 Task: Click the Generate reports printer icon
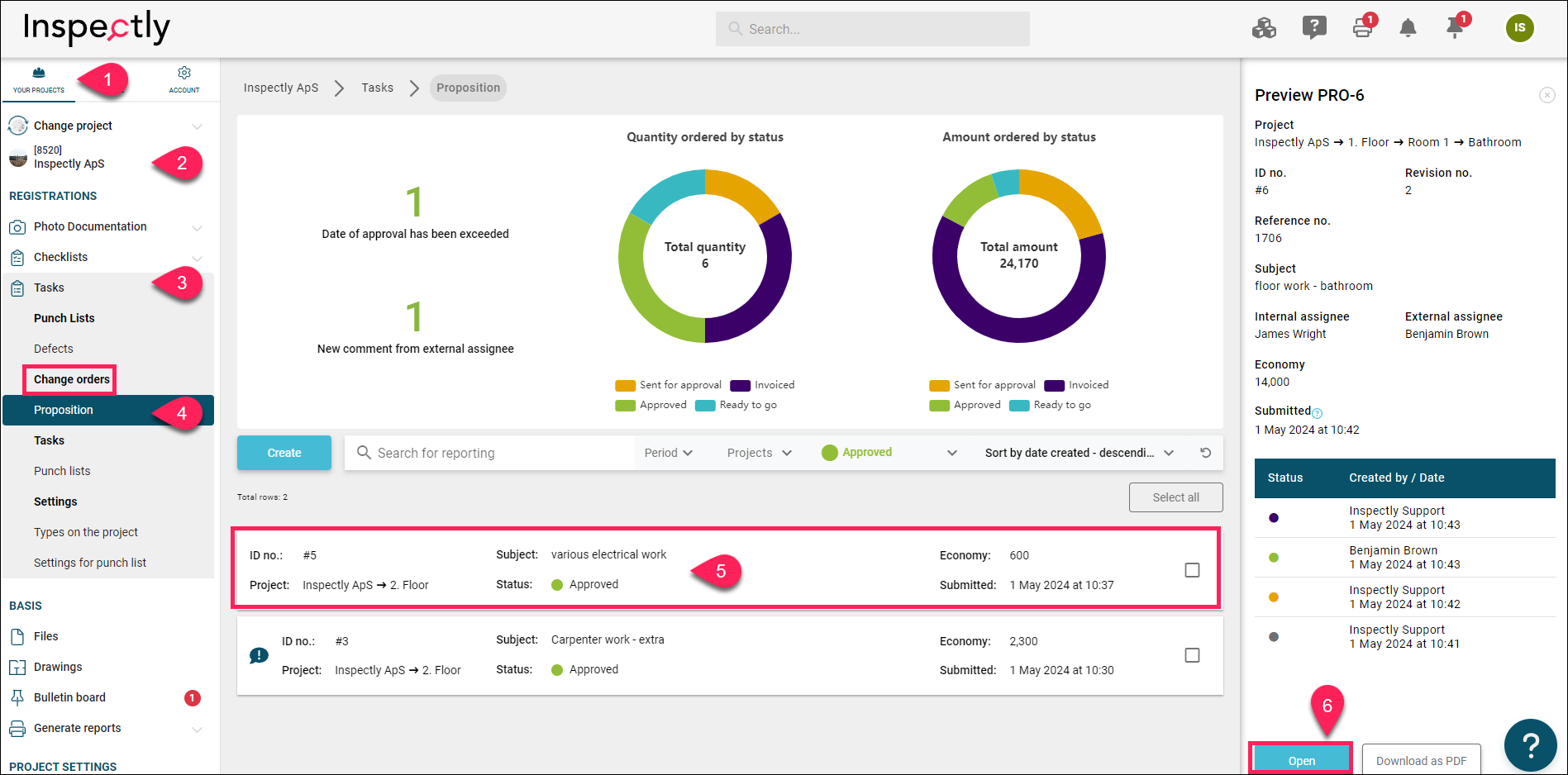pos(17,729)
